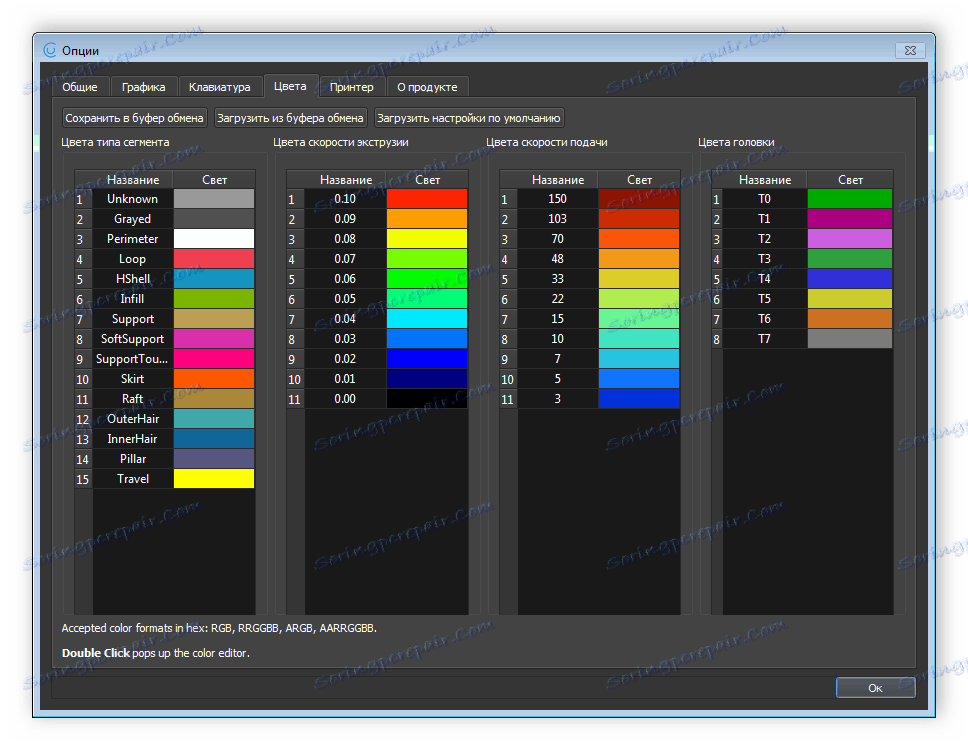
Task: Click Загрузить из буфера обмена button
Action: click(290, 118)
